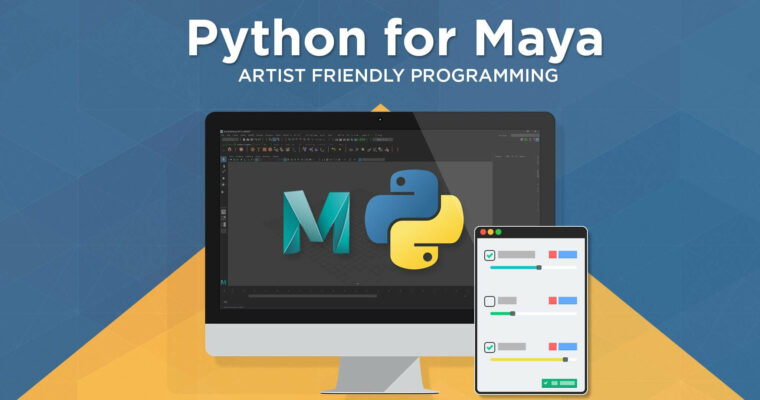Tick the empty checkbox above the green slider

(x=490, y=301)
